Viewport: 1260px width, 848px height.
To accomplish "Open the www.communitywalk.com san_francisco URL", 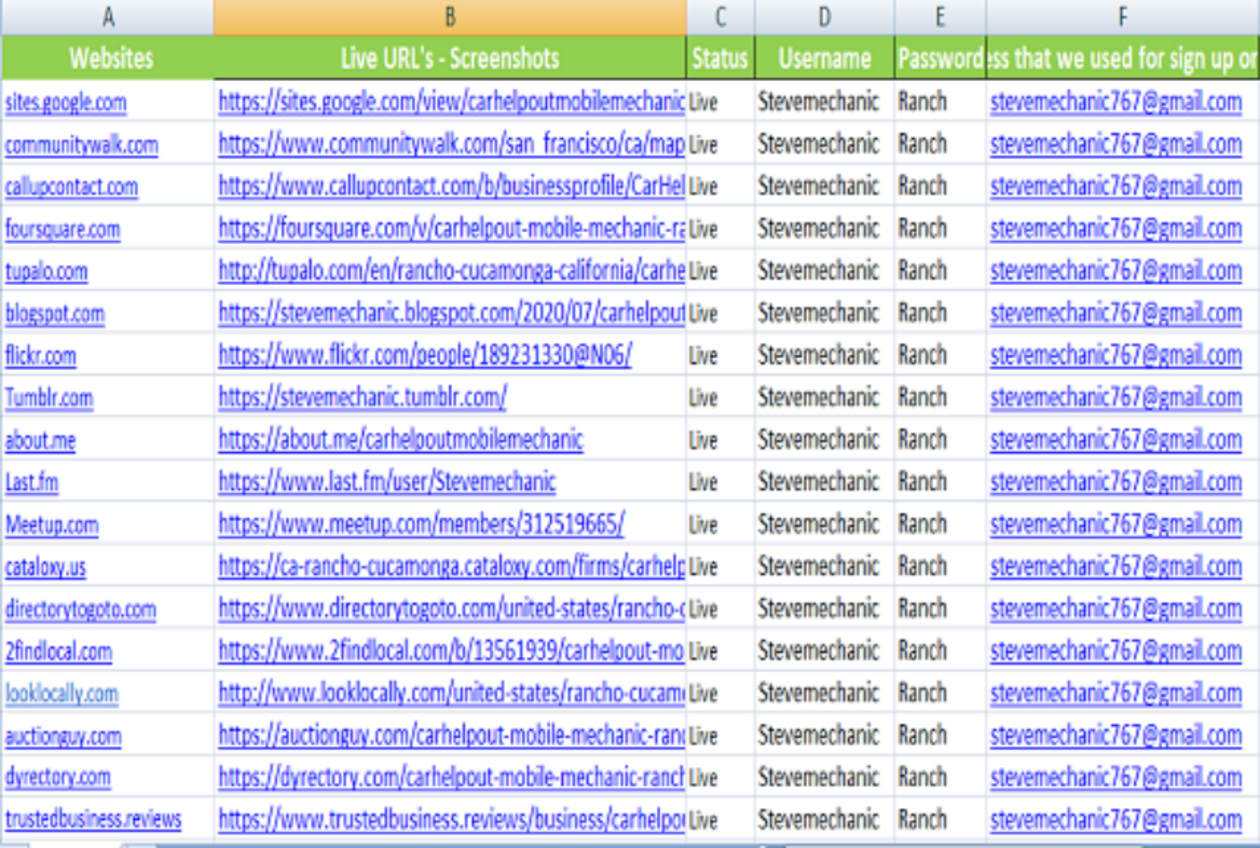I will coord(452,145).
